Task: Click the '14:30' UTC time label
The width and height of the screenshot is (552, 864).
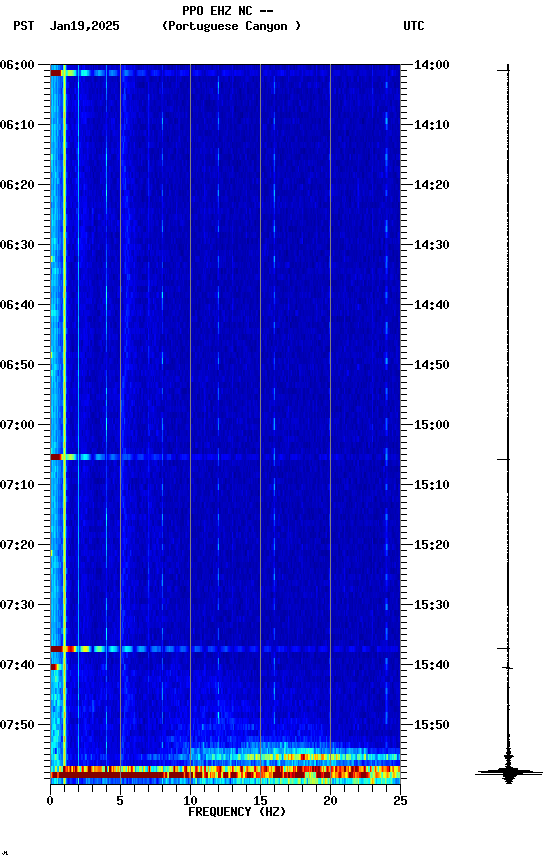Action: (432, 245)
